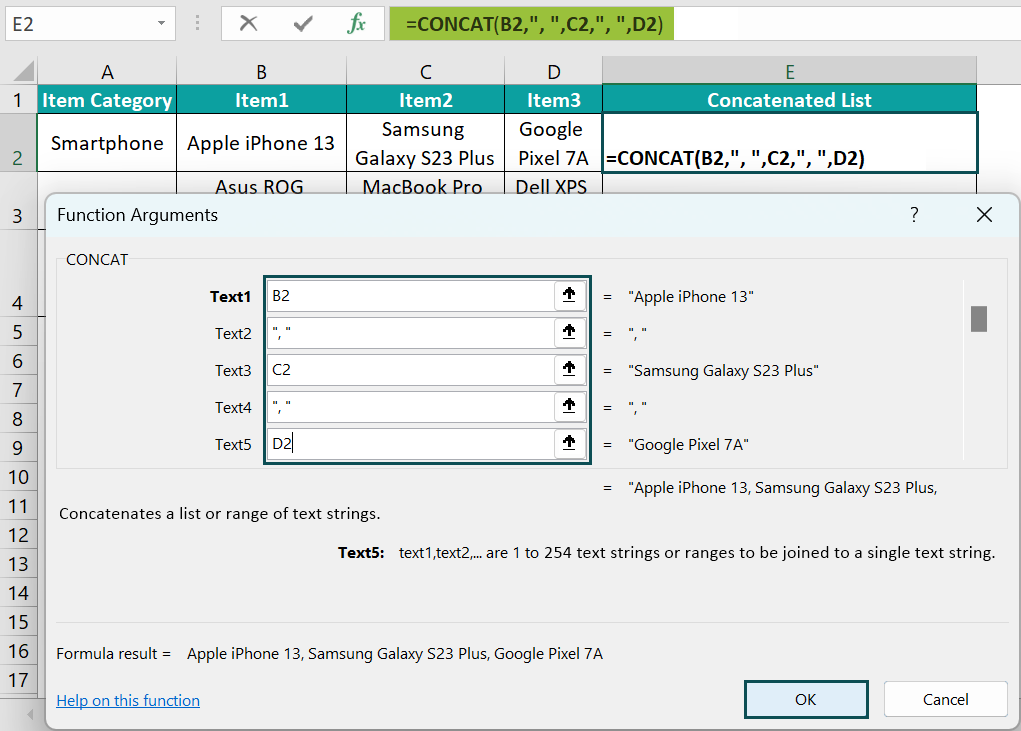Select row 1 header
Image resolution: width=1021 pixels, height=731 pixels.
pos(18,100)
